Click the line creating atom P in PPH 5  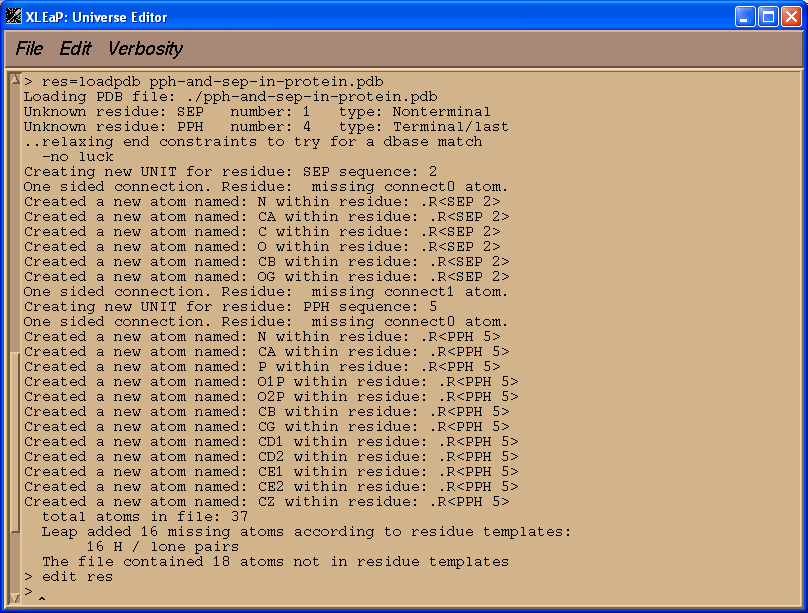pos(262,366)
